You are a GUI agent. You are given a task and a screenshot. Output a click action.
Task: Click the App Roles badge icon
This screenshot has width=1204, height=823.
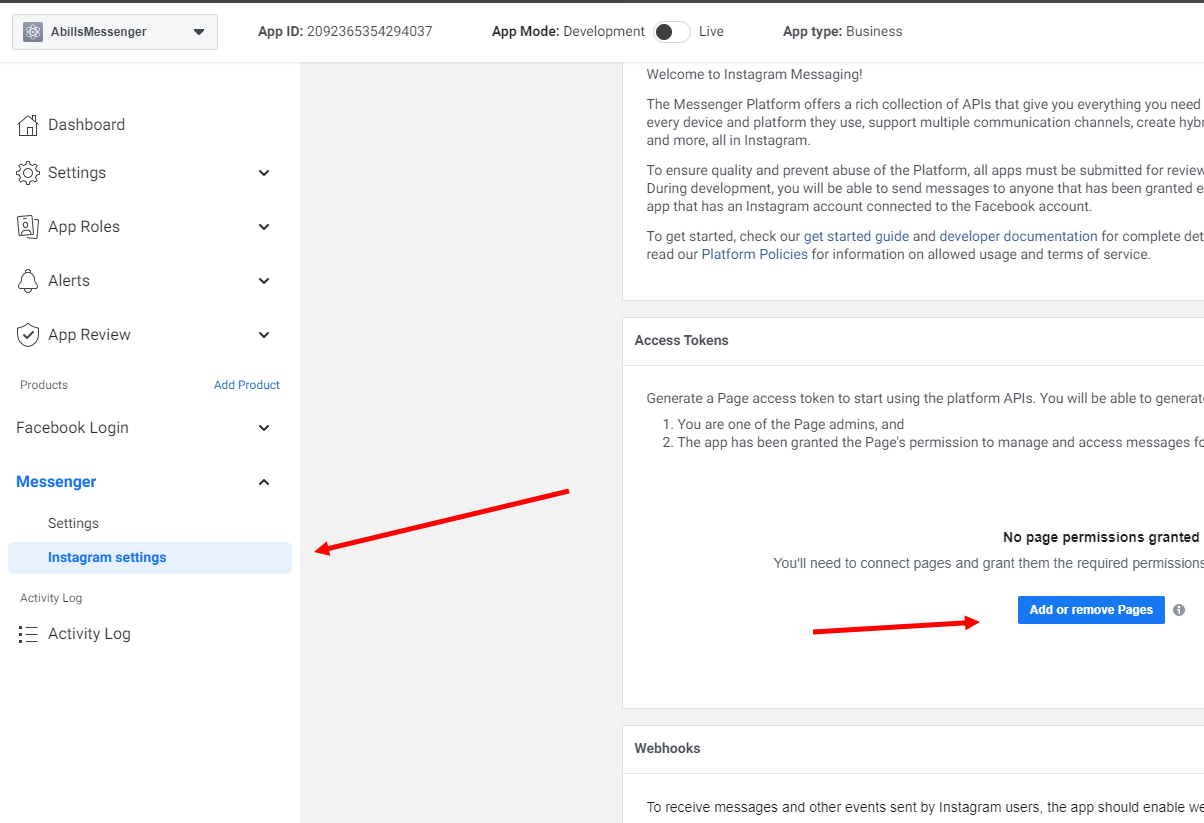point(28,227)
